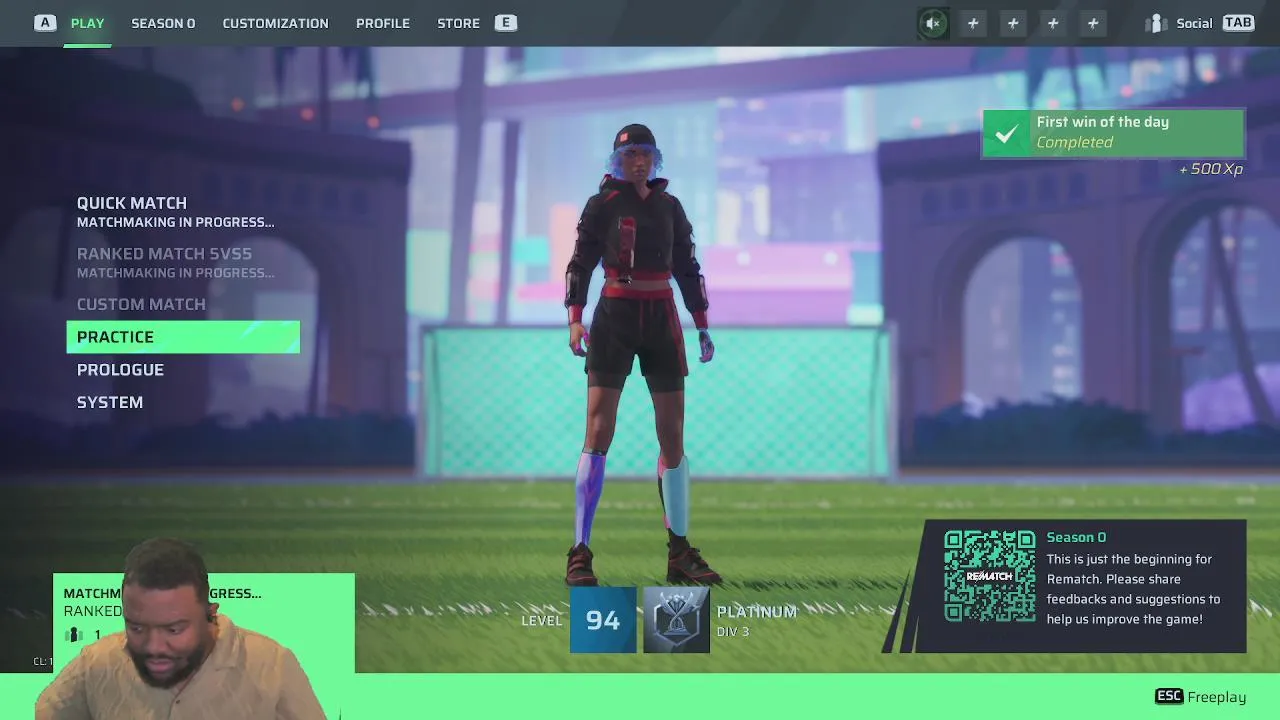Click the level 94 badge

pyautogui.click(x=603, y=620)
